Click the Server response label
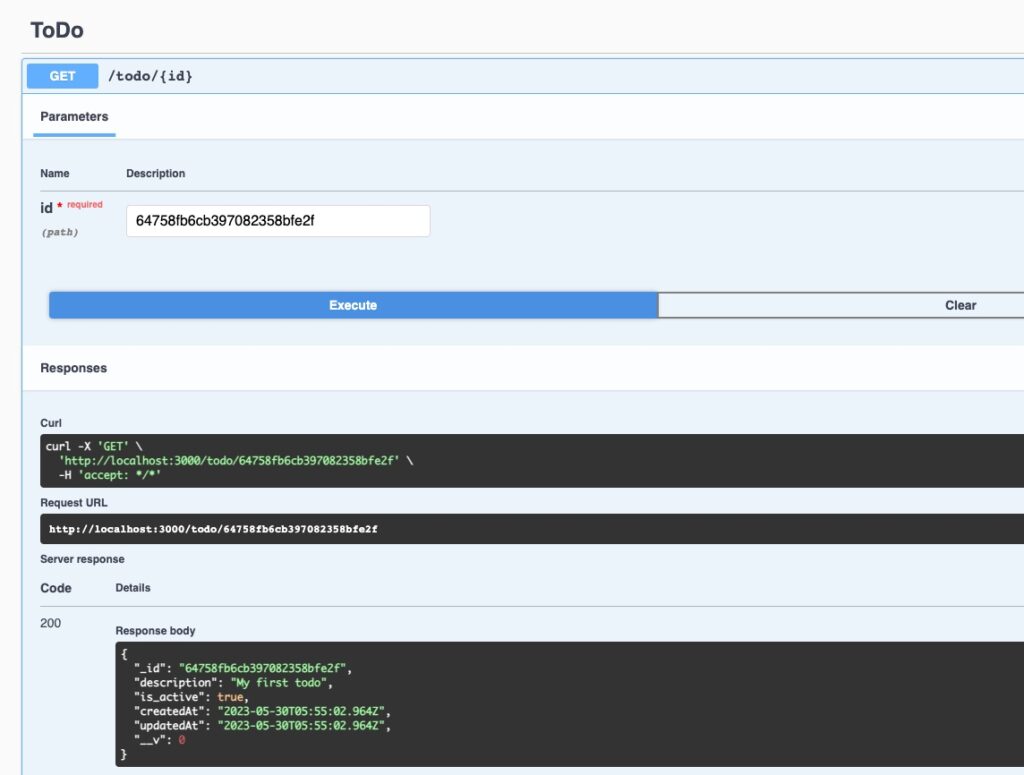 click(82, 559)
